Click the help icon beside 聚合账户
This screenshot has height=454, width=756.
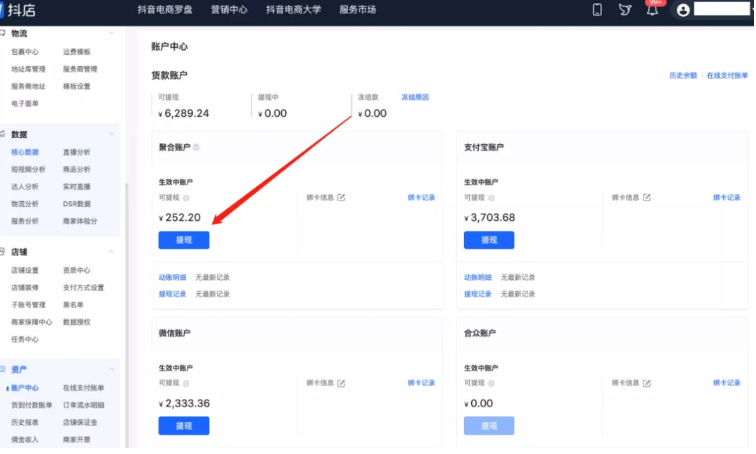click(x=196, y=147)
